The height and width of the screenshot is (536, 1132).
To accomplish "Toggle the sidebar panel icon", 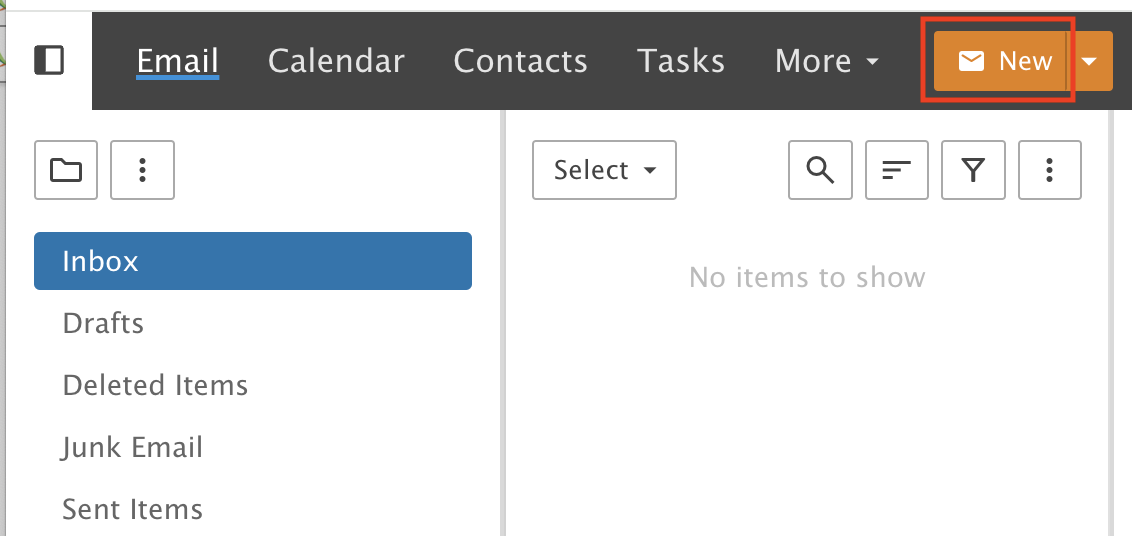I will (49, 60).
